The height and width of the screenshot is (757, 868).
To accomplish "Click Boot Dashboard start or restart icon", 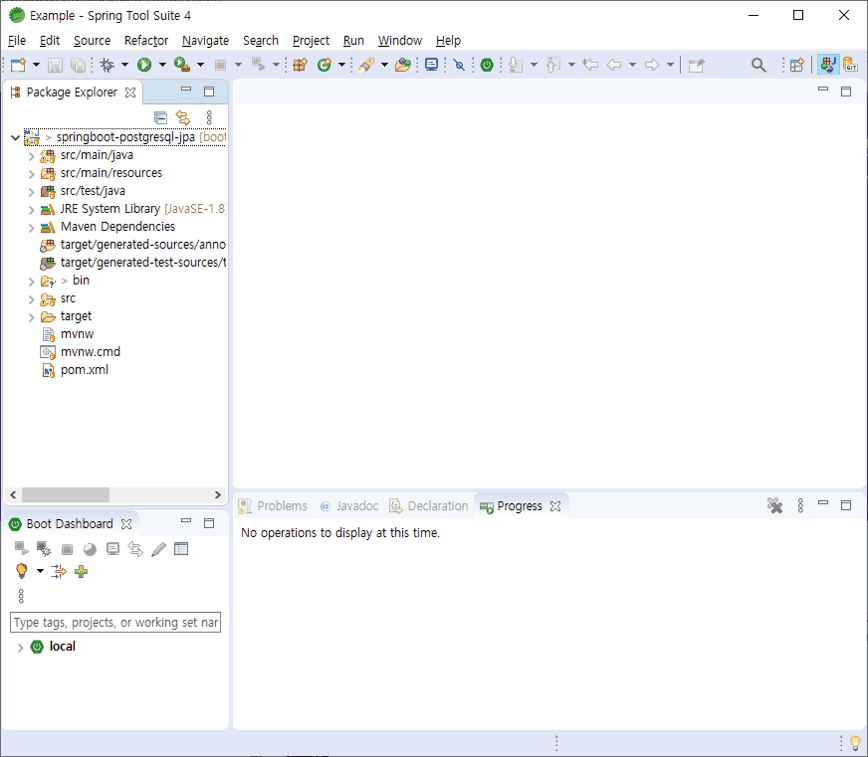I will [21, 548].
